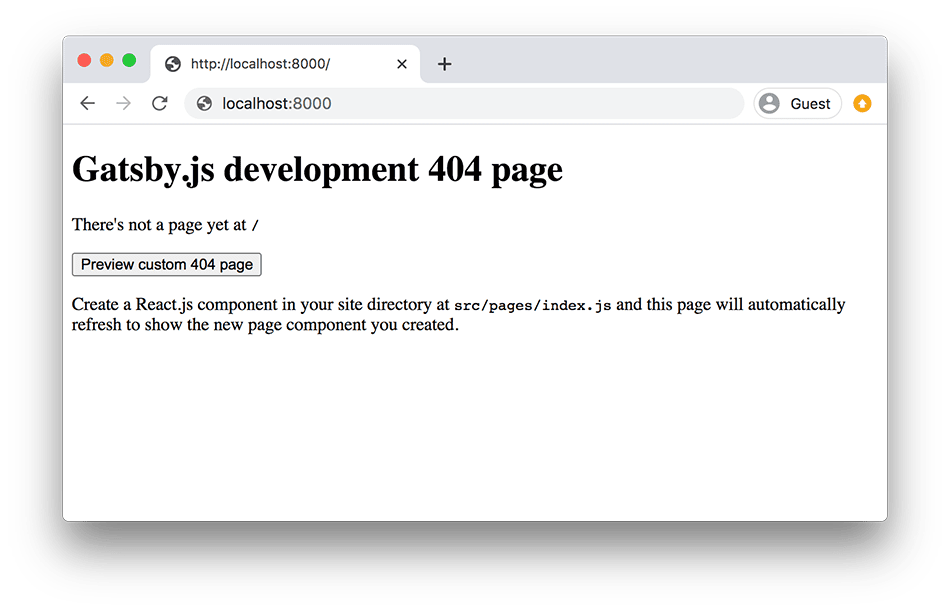Click the "refresh to show the new page" text
Image resolution: width=950 pixels, height=611 pixels.
177,325
